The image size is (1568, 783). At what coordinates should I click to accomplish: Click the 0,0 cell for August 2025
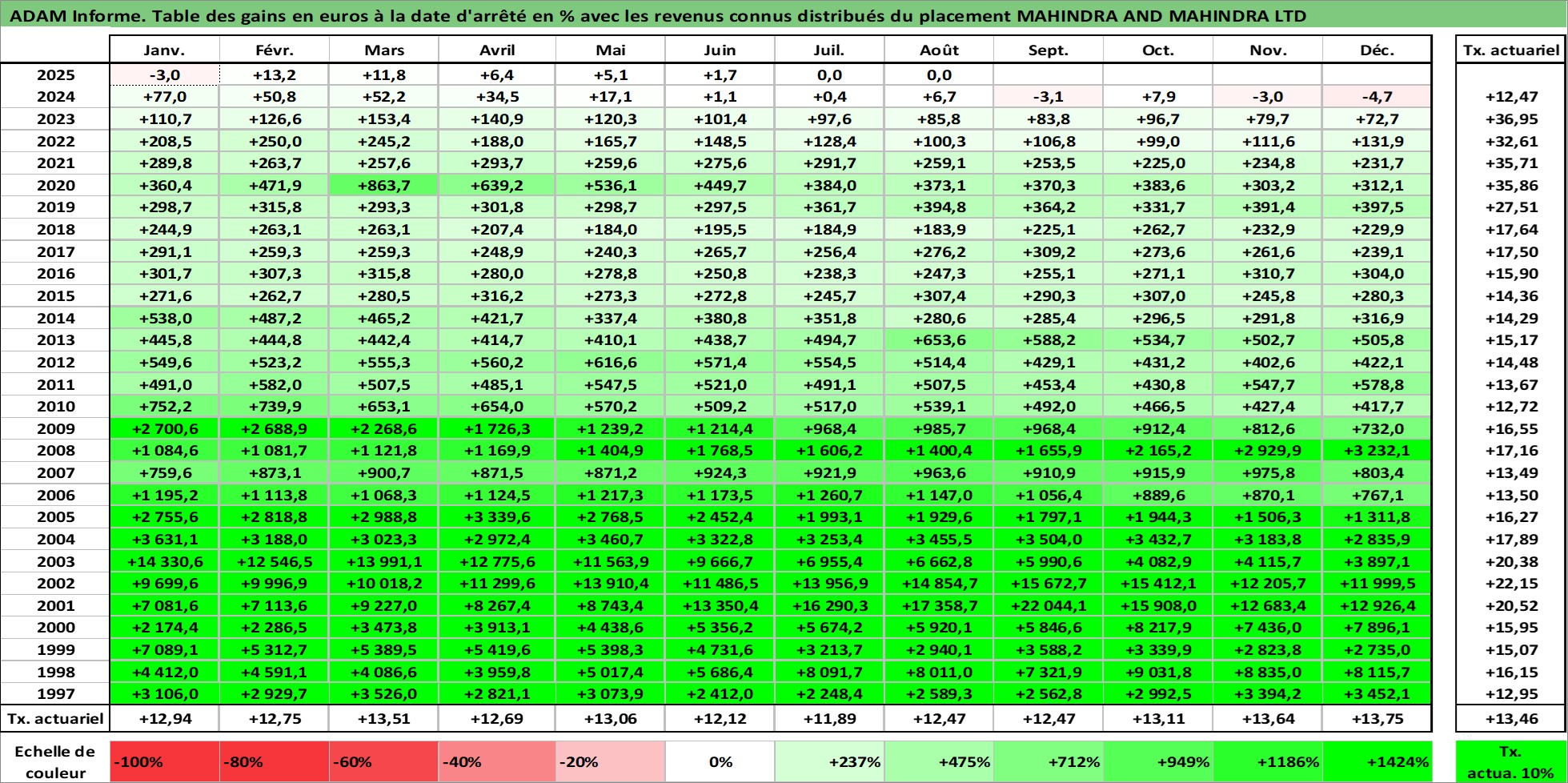(x=939, y=75)
